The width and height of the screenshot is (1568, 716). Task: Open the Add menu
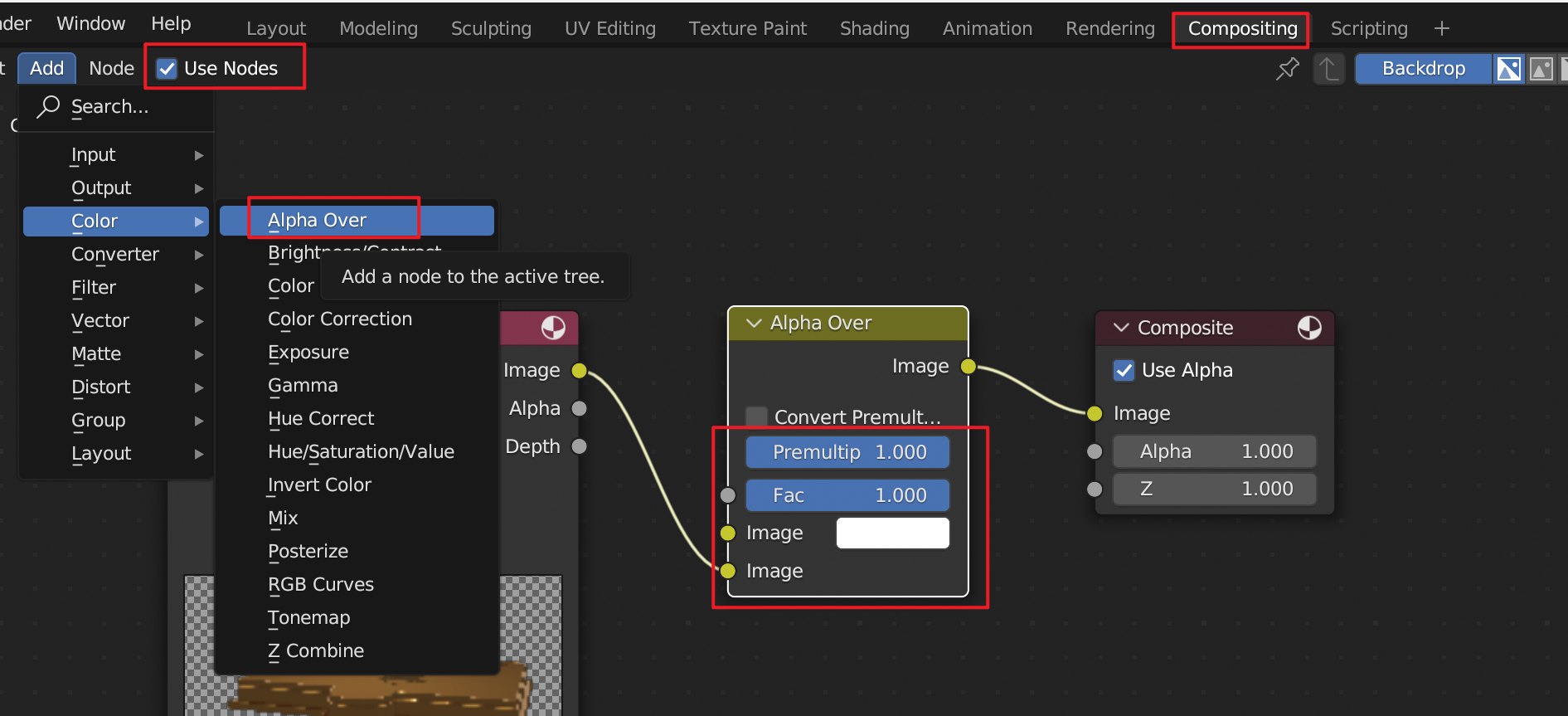point(46,69)
